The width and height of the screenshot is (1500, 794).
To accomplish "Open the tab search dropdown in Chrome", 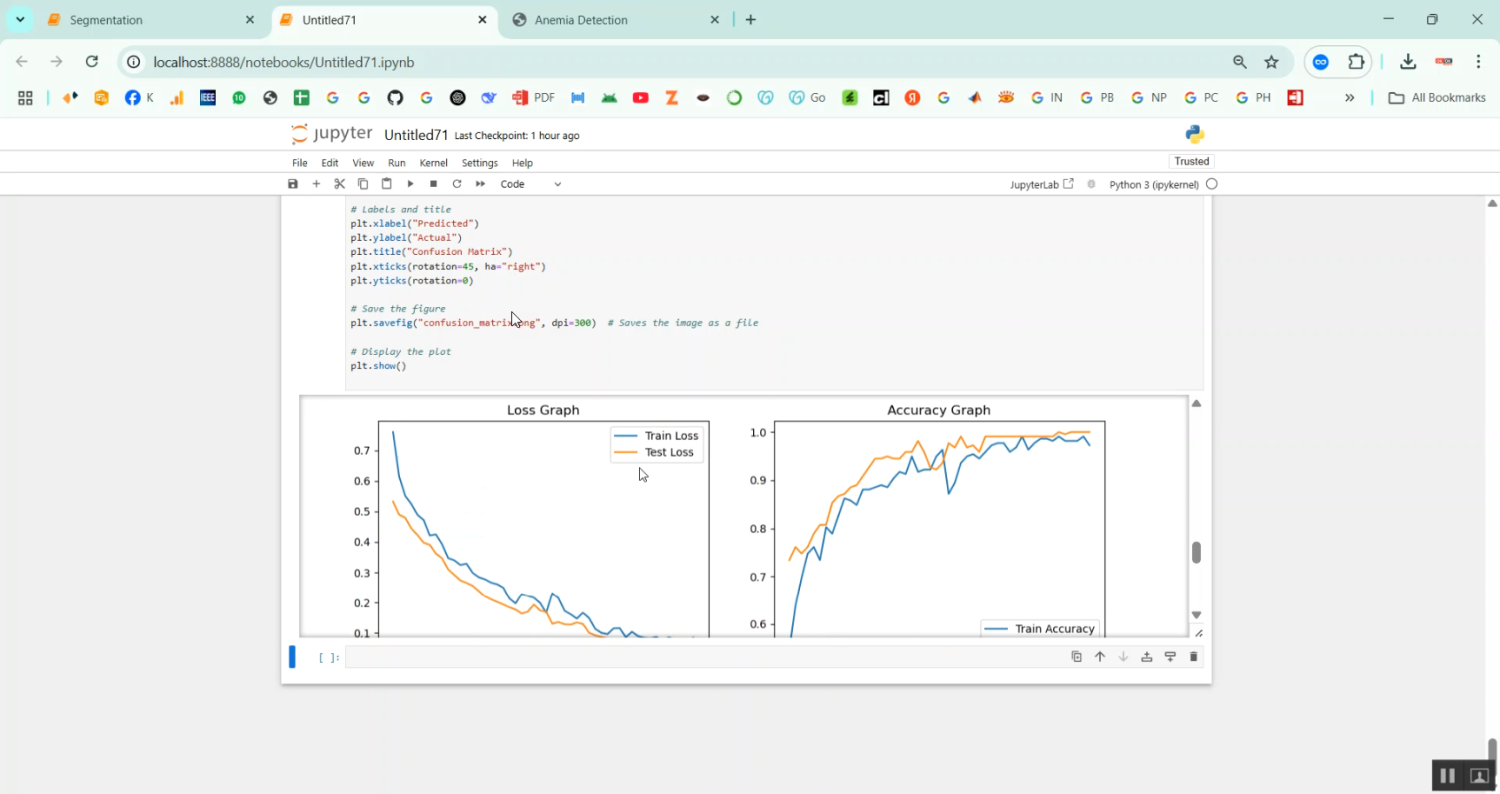I will 20,20.
